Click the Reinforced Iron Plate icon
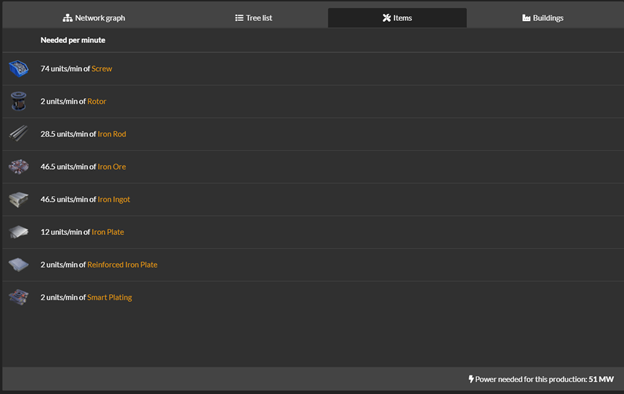The height and width of the screenshot is (394, 624). point(19,264)
